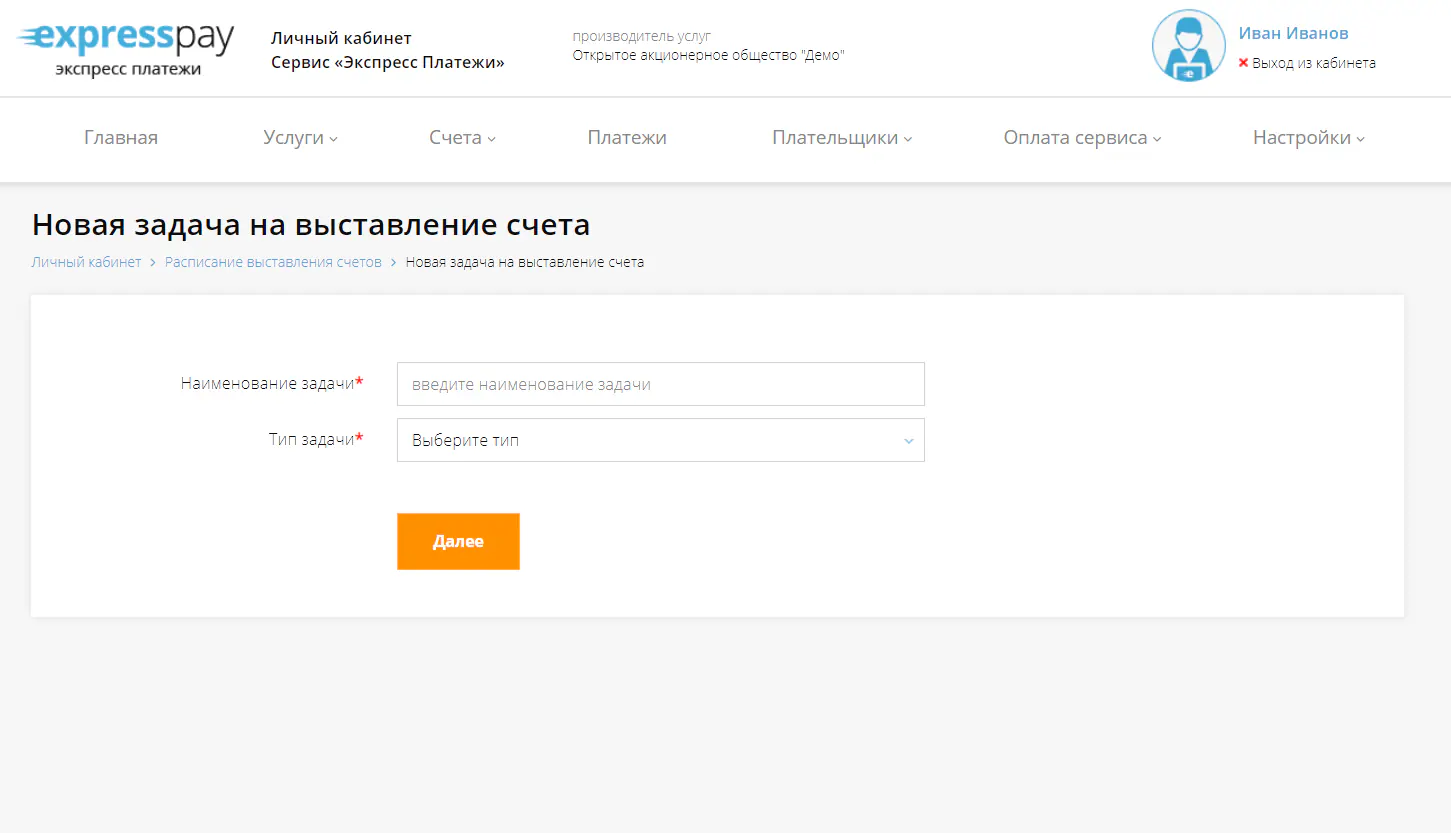The height and width of the screenshot is (833, 1451).
Task: Click the Личный кабинет breadcrumb link
Action: (86, 261)
